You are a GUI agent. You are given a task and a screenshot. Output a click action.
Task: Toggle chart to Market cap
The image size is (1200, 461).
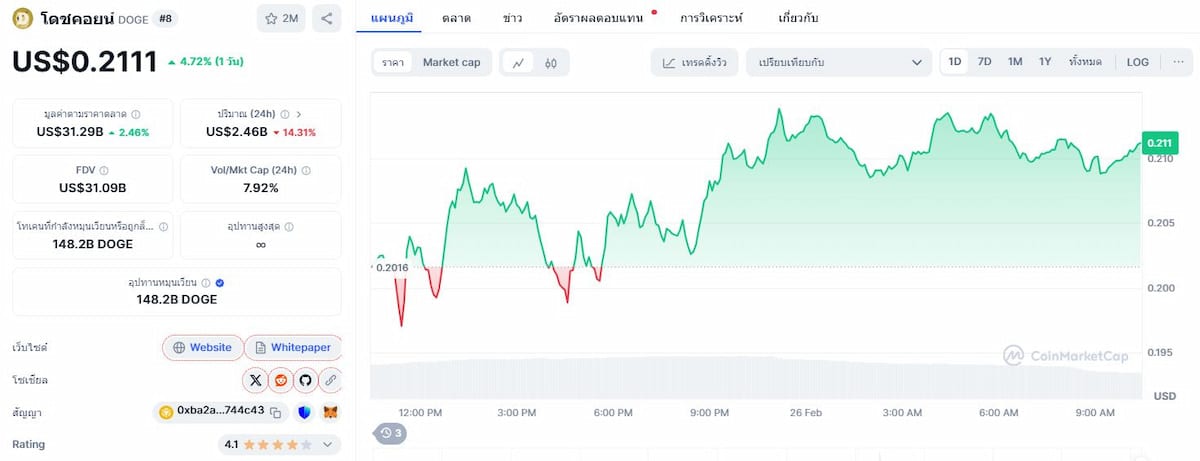[x=451, y=62]
